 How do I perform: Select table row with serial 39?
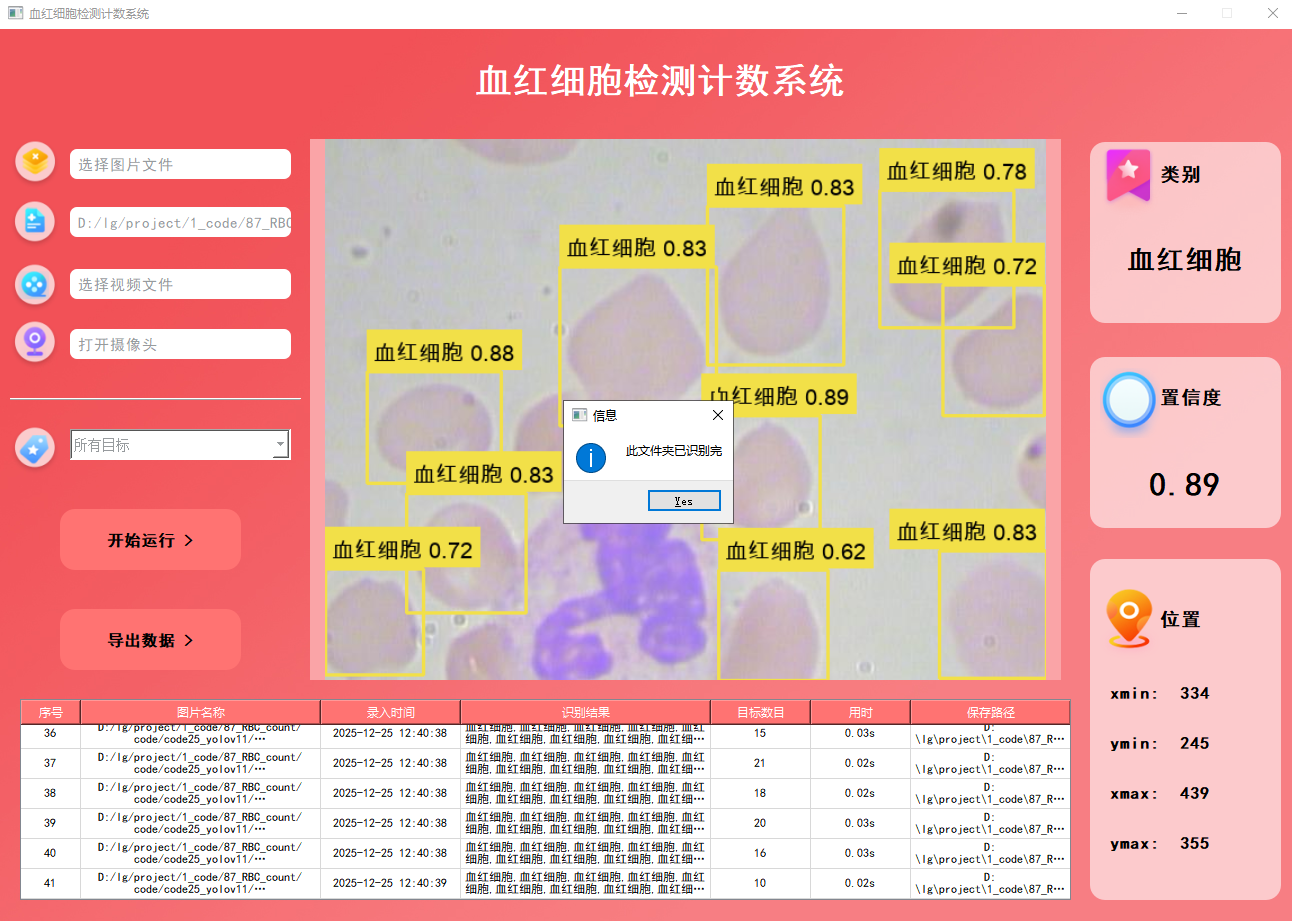click(x=546, y=823)
